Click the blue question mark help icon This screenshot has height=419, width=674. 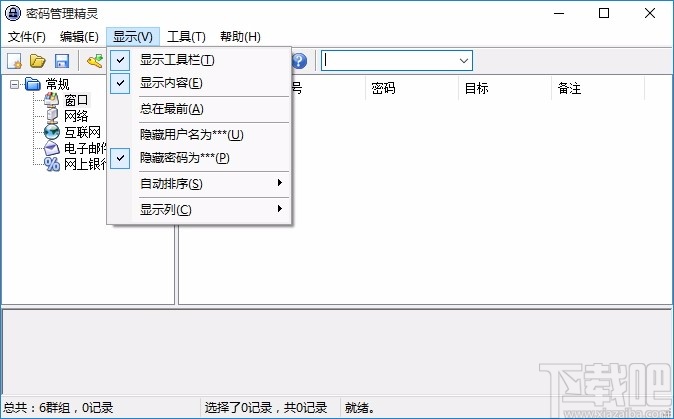tap(299, 61)
